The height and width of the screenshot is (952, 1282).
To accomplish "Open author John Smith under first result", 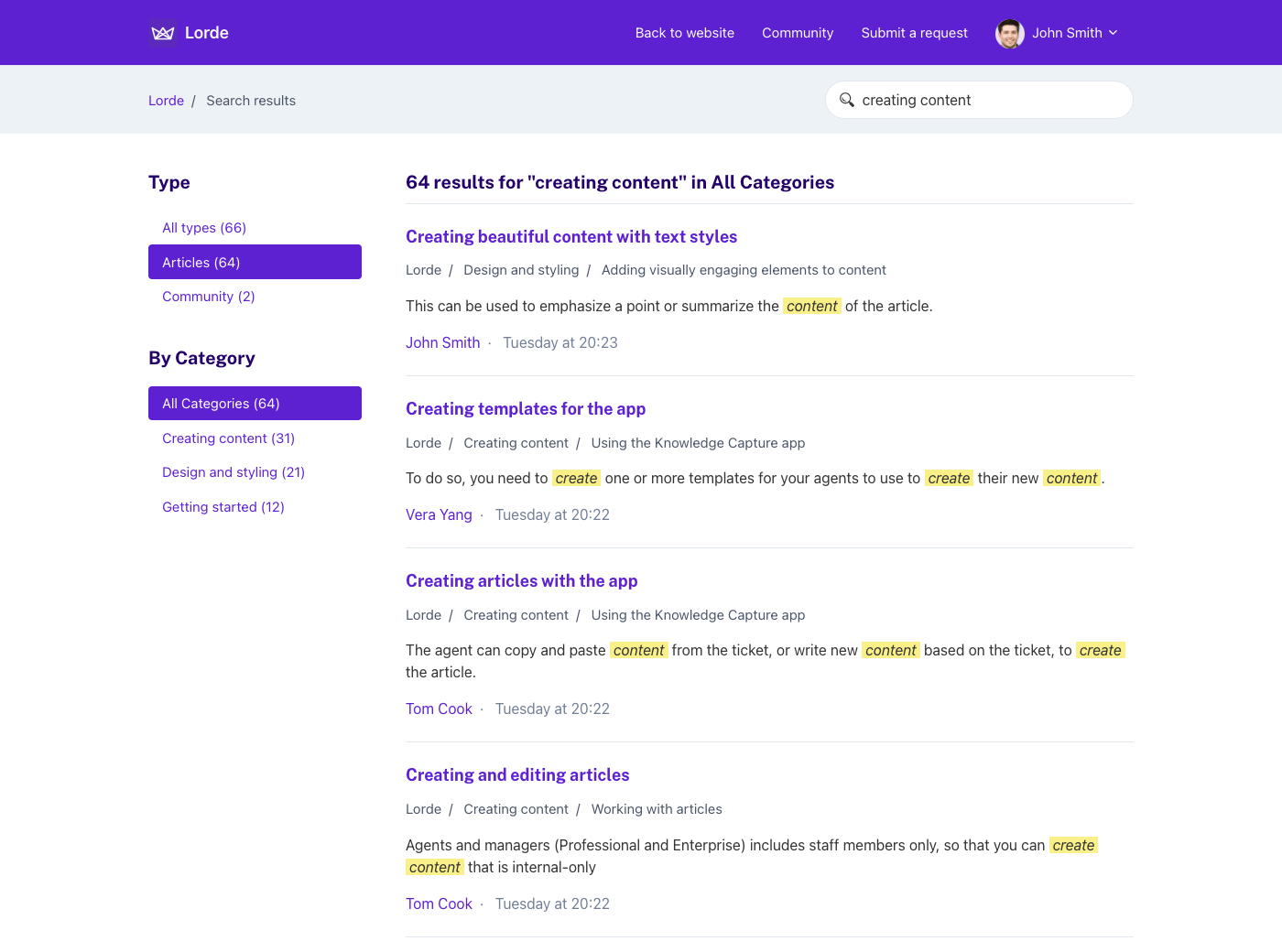I will click(443, 342).
